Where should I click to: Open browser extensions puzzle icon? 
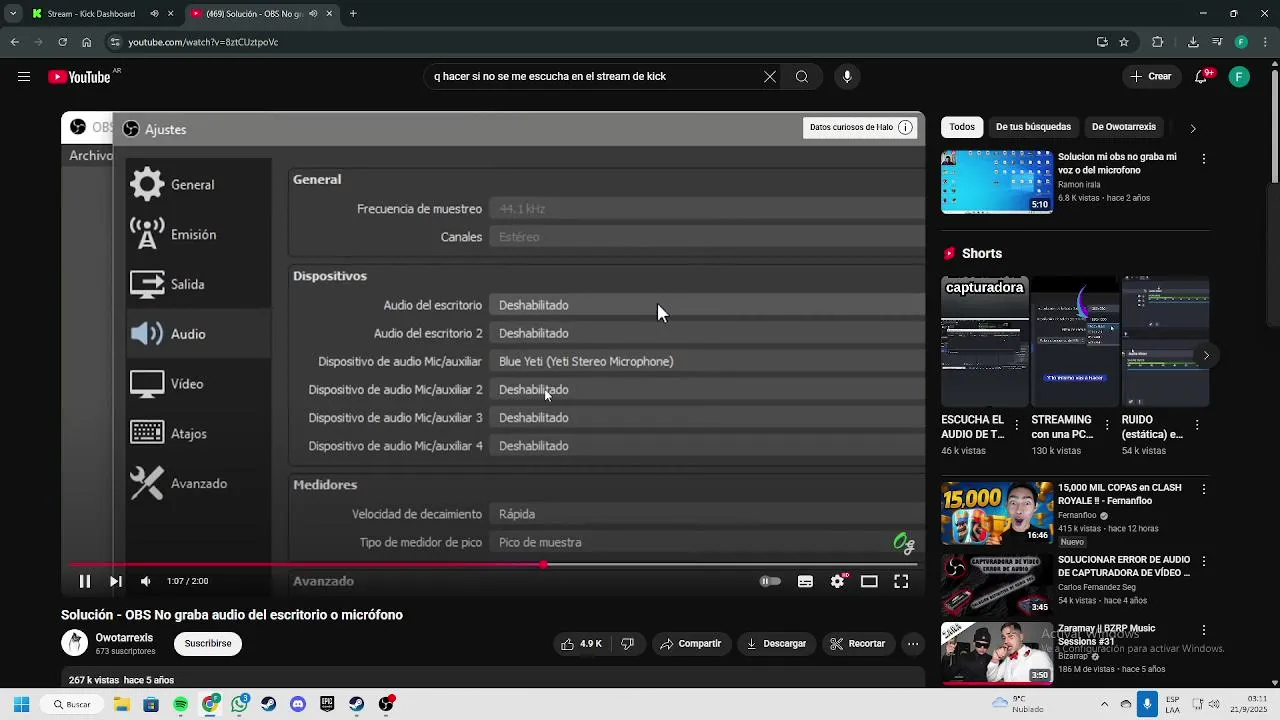[x=1158, y=42]
